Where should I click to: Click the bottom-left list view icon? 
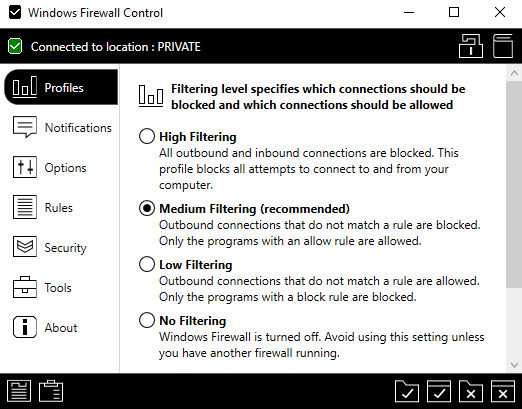tap(19, 391)
